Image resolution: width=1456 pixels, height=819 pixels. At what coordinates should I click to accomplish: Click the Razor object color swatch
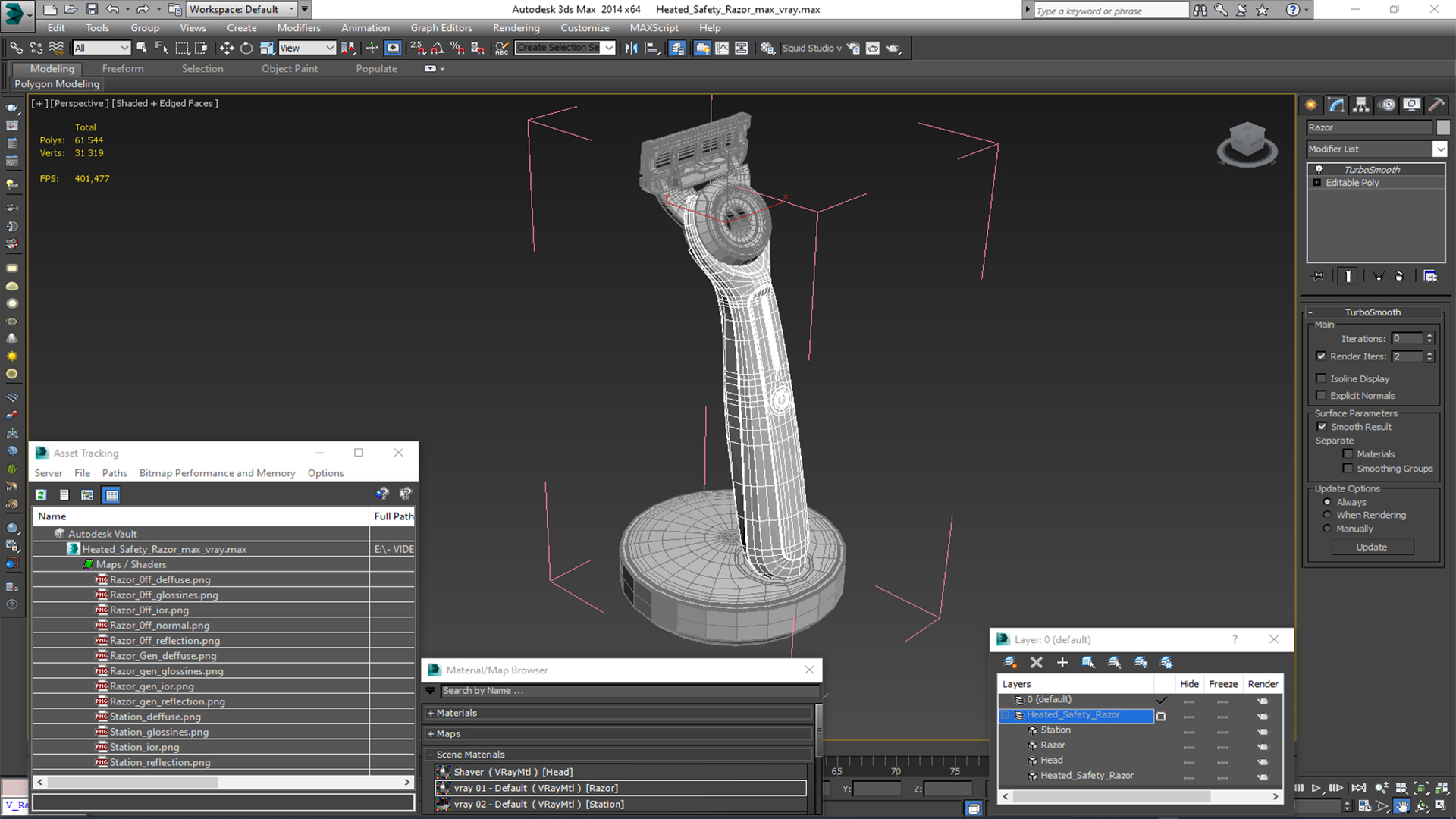point(1442,127)
